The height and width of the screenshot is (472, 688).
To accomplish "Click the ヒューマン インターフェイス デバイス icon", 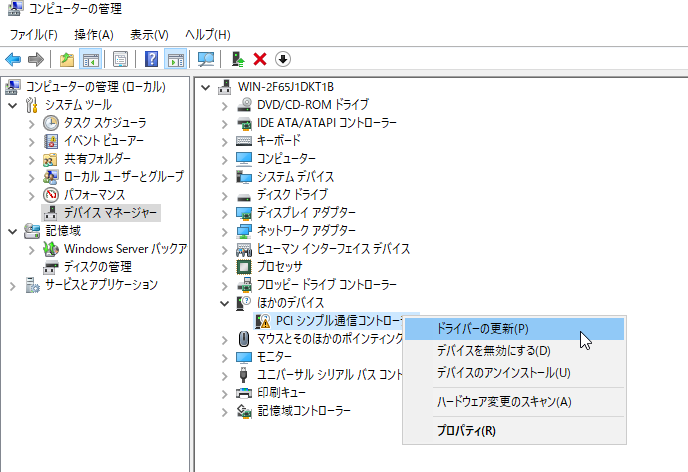I will (244, 249).
